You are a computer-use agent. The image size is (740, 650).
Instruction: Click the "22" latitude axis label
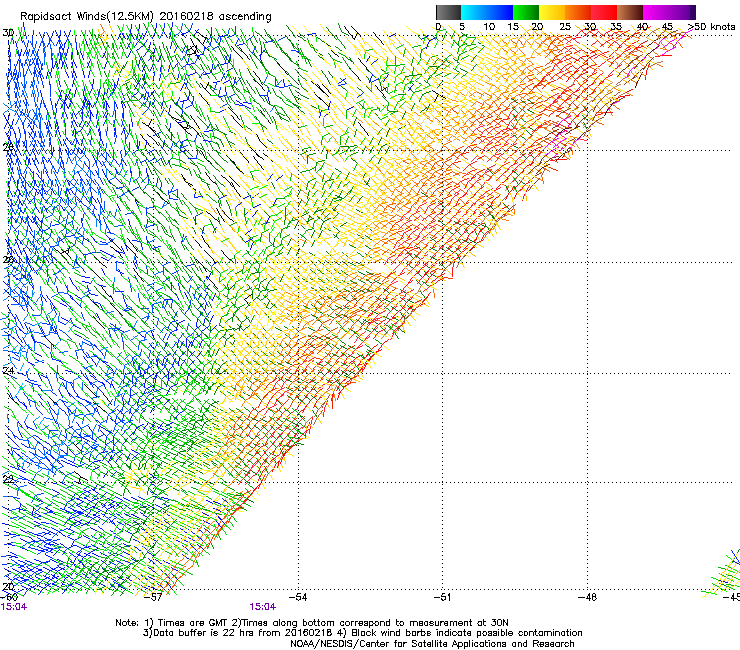[8, 479]
